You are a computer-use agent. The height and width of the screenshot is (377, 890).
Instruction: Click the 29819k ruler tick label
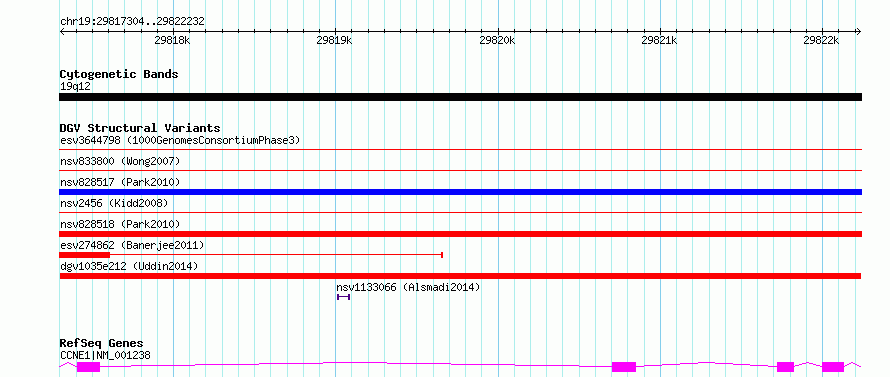[x=334, y=40]
